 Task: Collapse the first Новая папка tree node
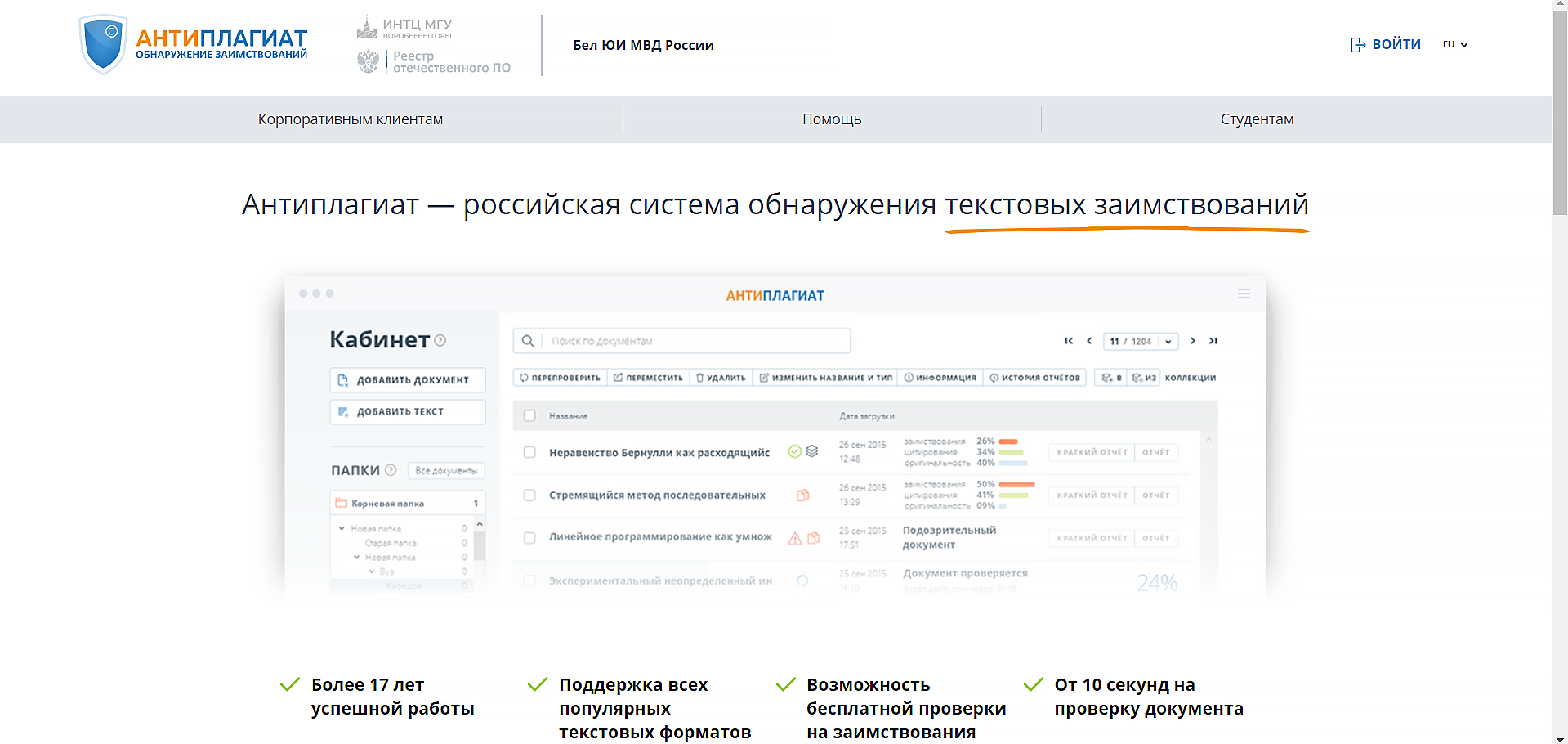coord(342,528)
